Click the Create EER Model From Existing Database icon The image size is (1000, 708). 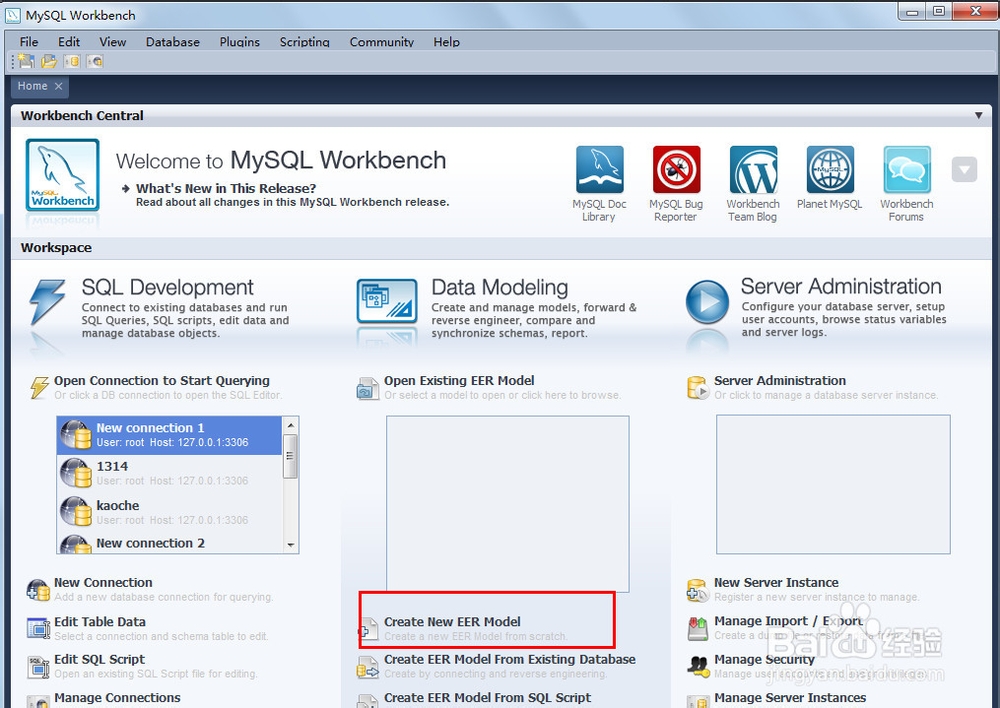coord(368,667)
